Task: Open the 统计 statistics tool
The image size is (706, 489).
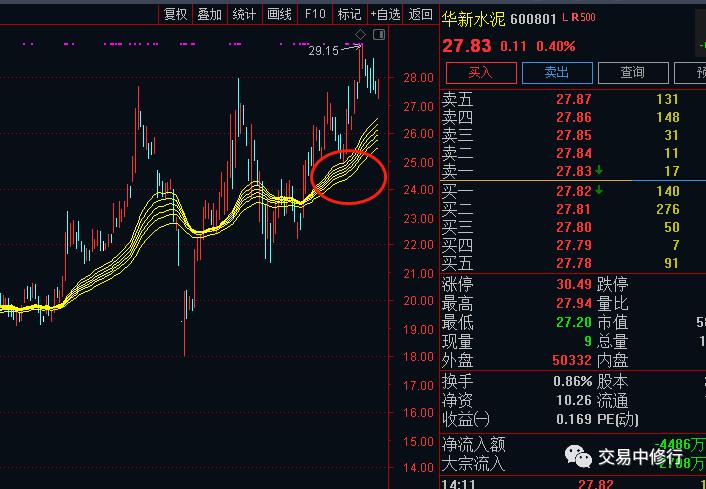Action: 244,14
